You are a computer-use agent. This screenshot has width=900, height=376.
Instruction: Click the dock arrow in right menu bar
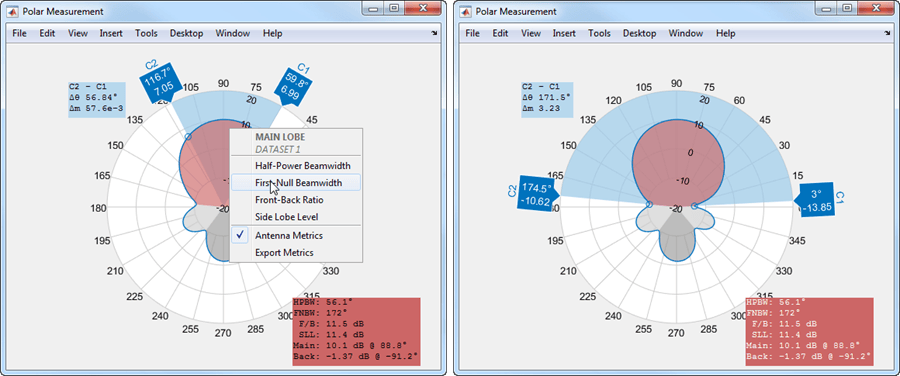pyautogui.click(x=887, y=34)
